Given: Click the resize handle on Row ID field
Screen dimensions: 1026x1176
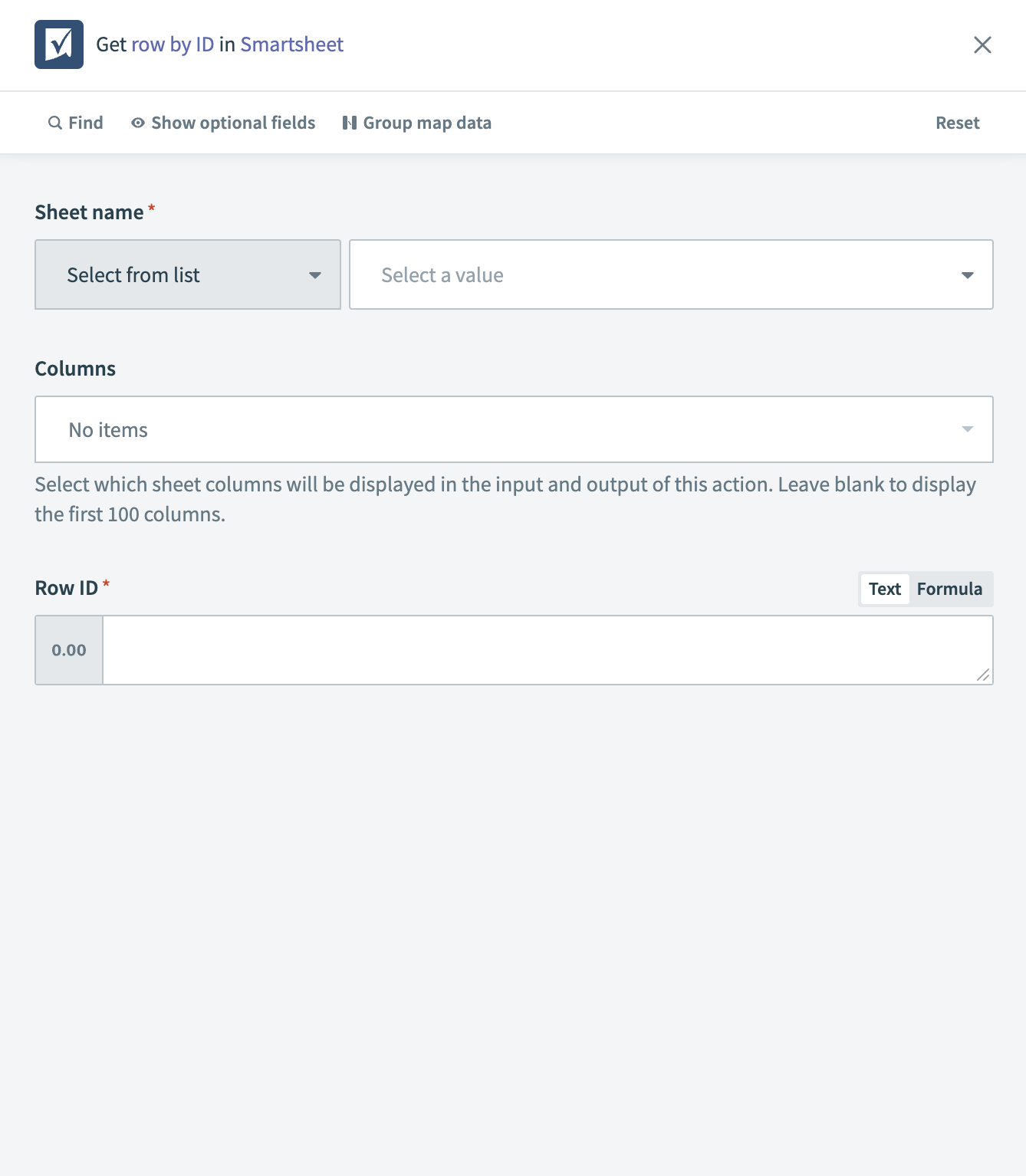Looking at the screenshot, I should (984, 675).
